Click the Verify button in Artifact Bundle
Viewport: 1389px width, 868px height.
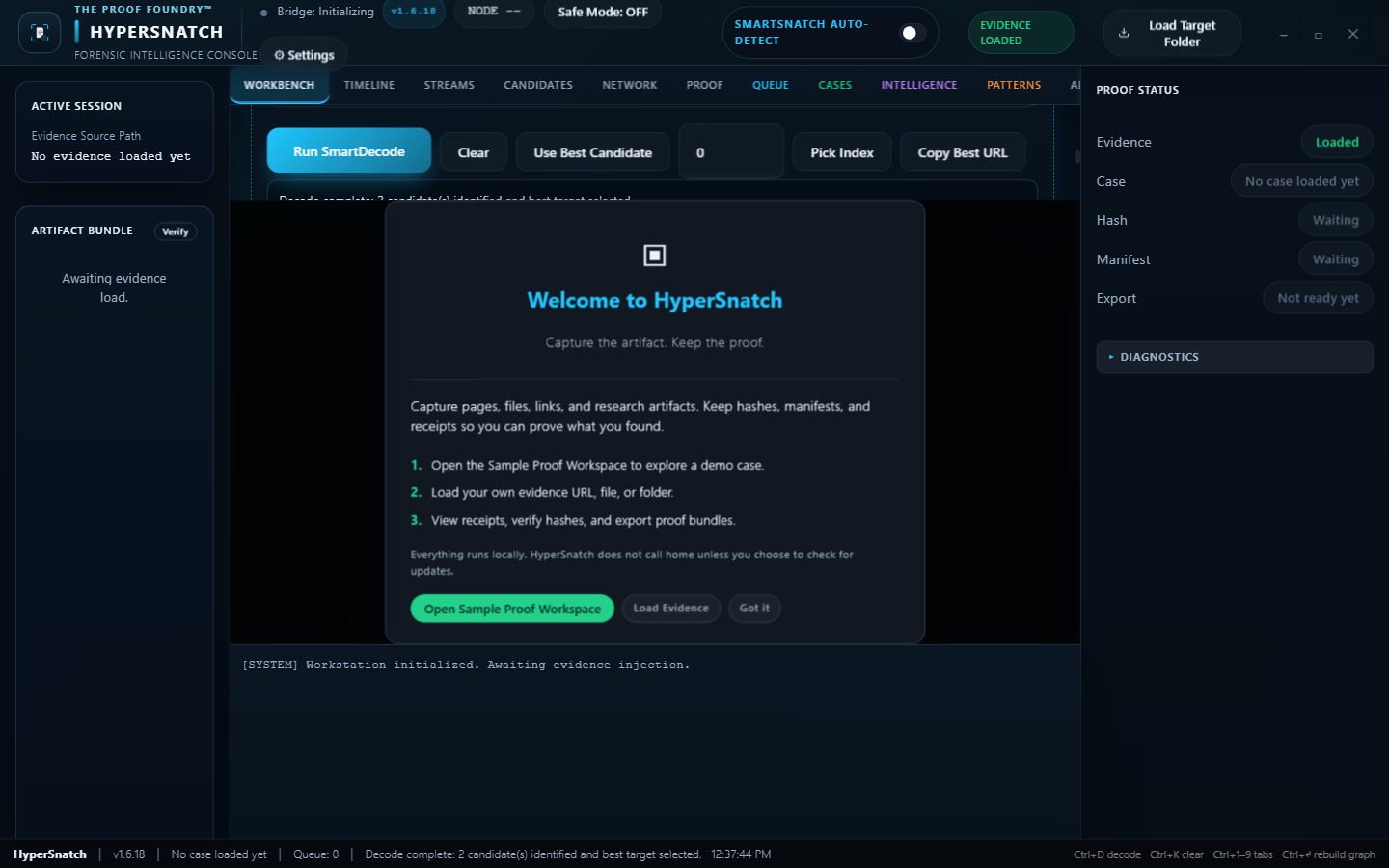pos(176,231)
